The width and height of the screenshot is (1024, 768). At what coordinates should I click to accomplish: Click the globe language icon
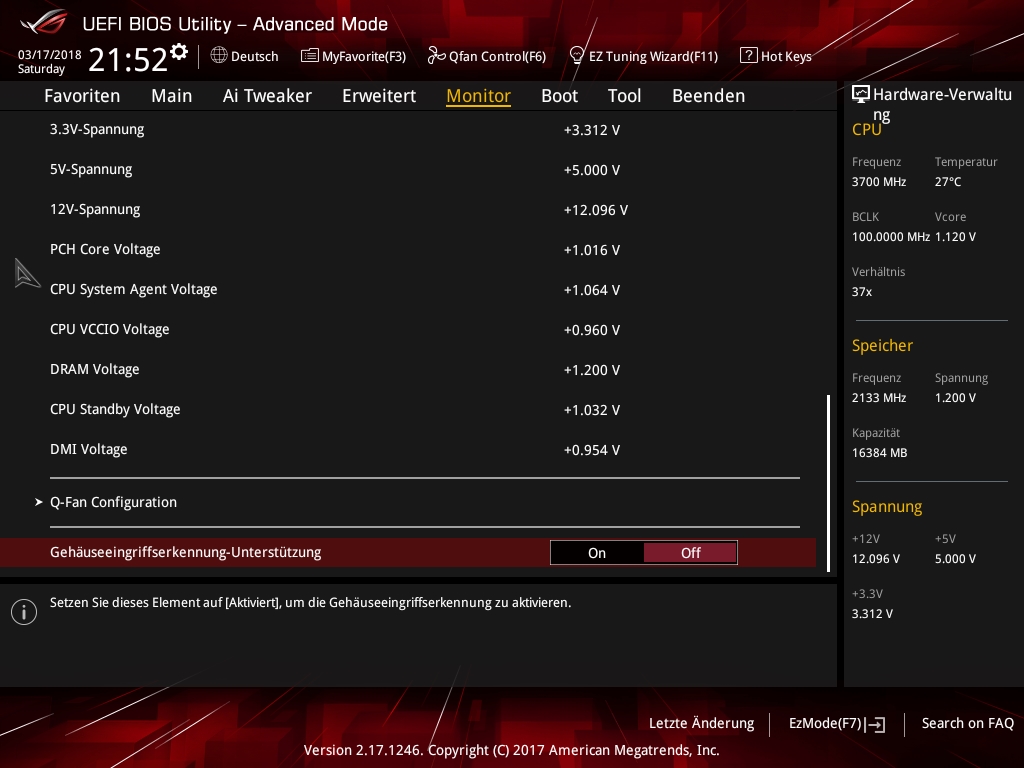(x=219, y=56)
